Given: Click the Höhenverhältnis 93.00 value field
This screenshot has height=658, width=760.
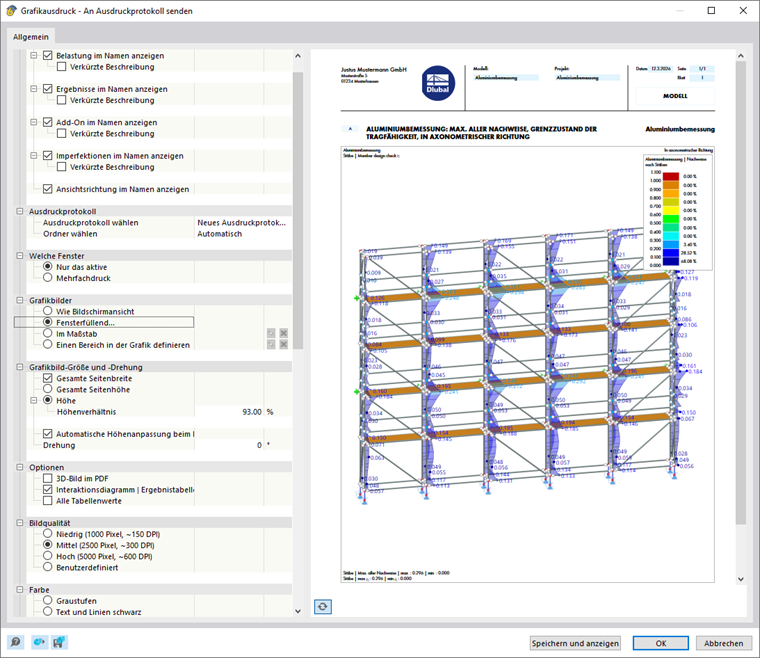Looking at the screenshot, I should pyautogui.click(x=229, y=412).
